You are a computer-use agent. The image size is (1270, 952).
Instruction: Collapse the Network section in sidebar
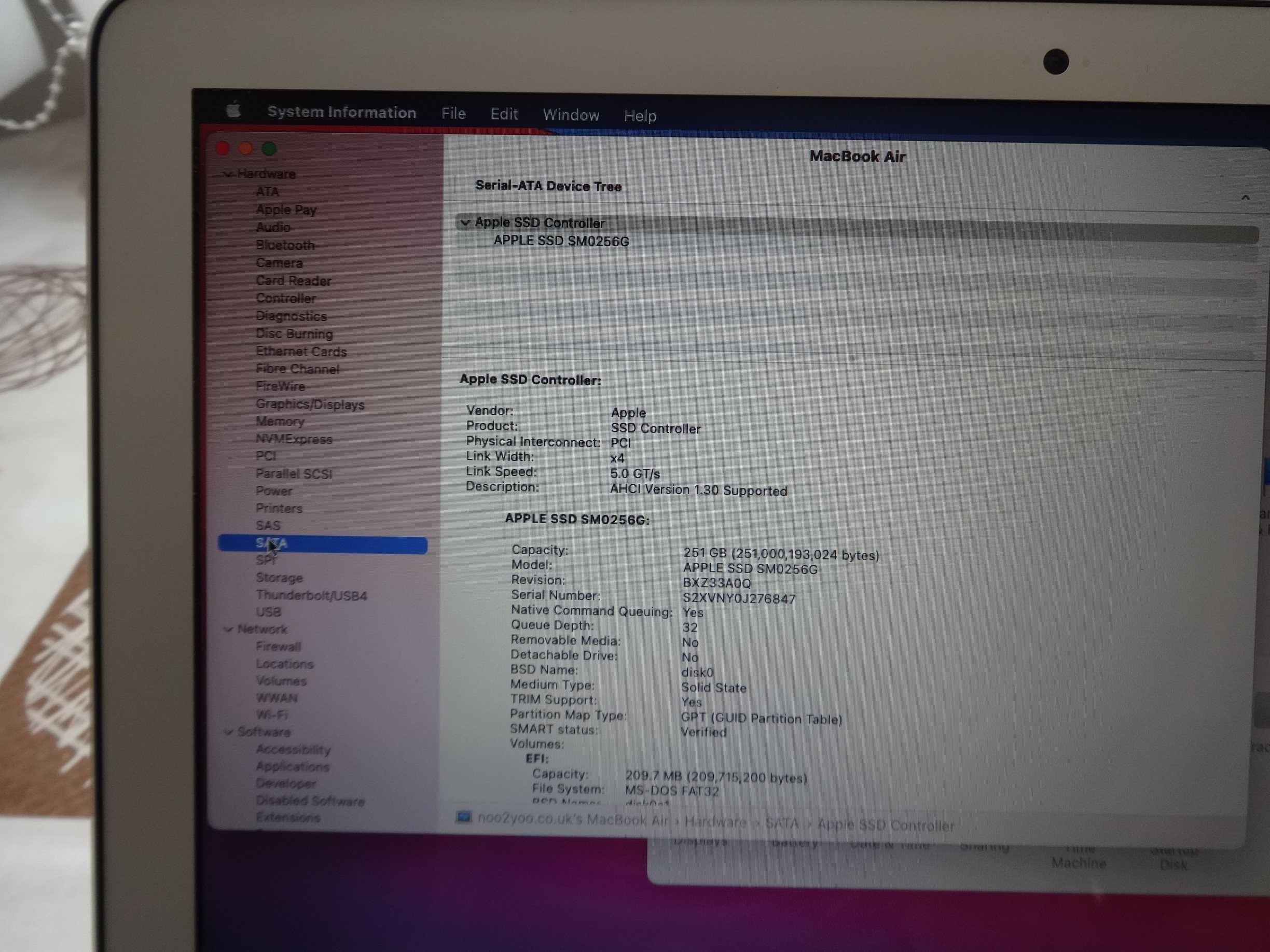(228, 629)
